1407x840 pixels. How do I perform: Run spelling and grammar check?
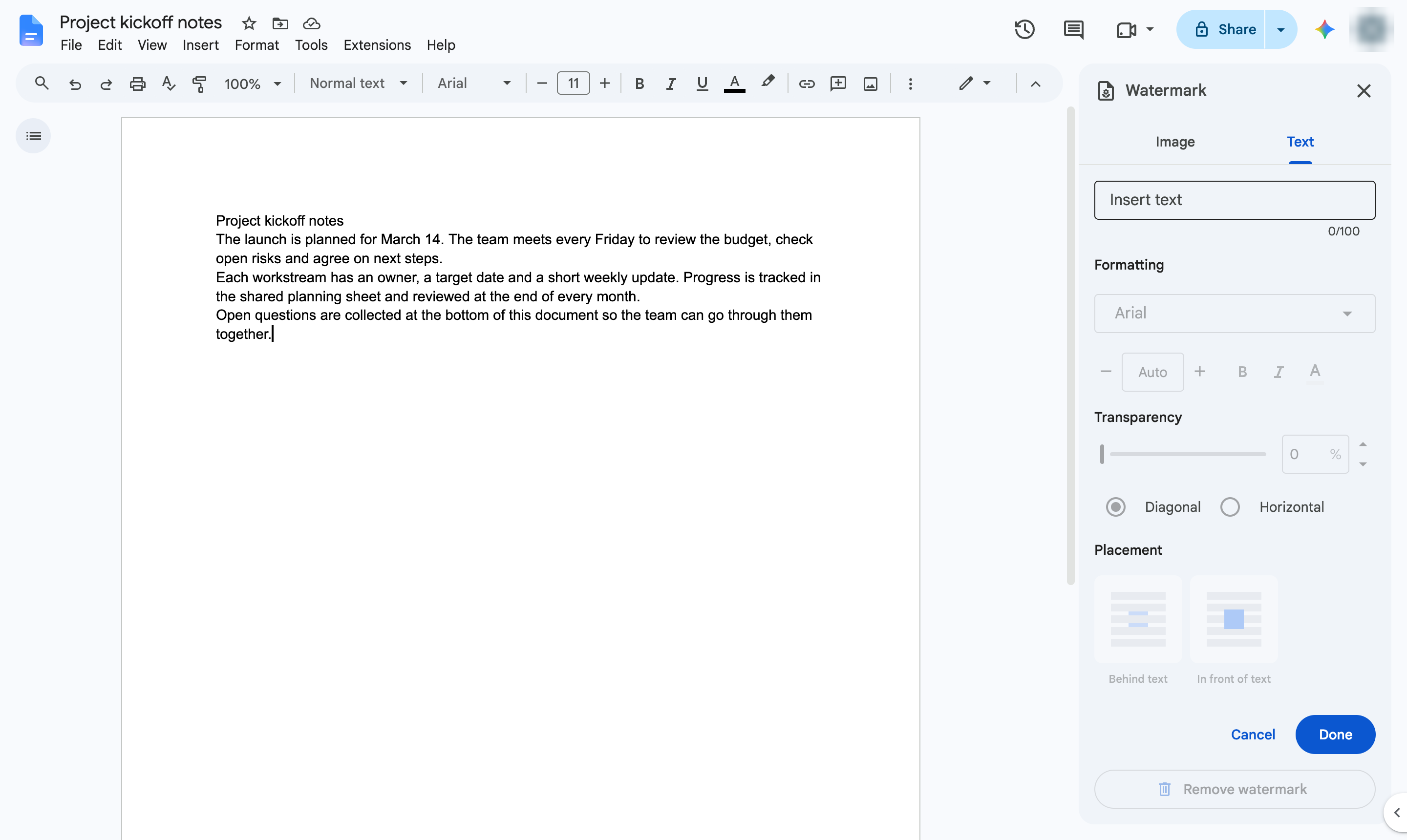[x=168, y=84]
